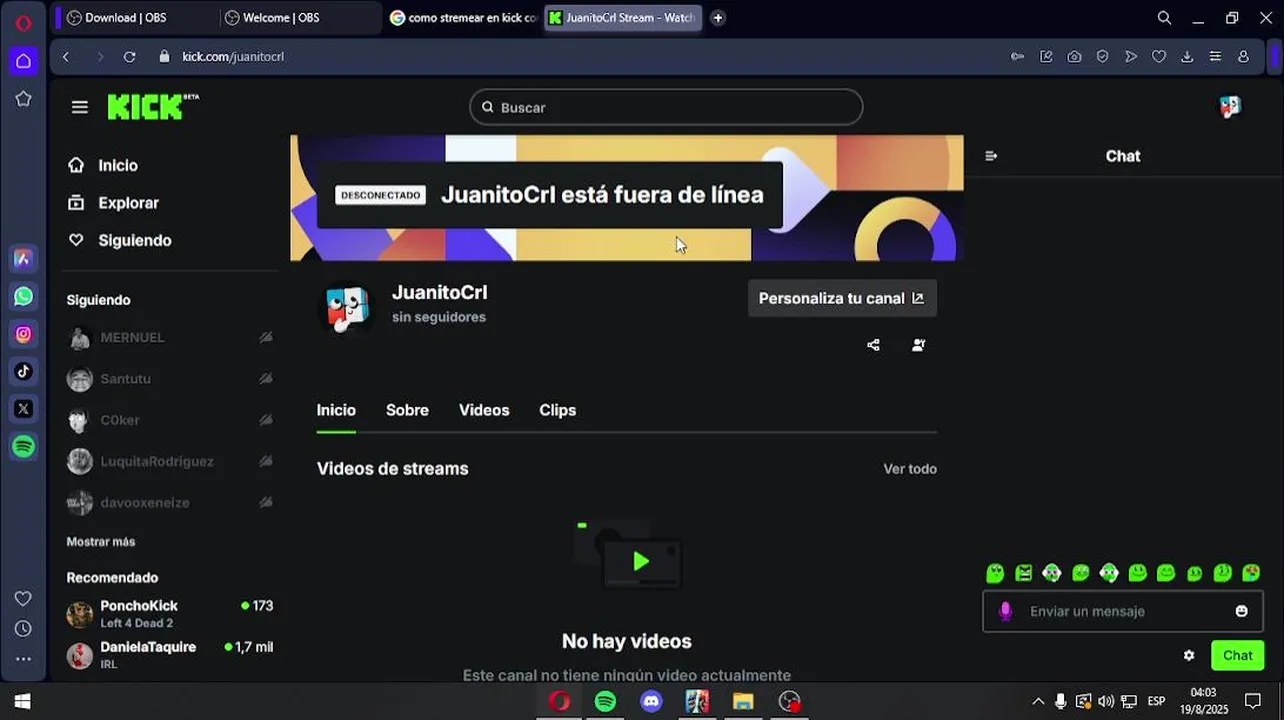
Task: Show hidden Windows tray icons
Action: click(x=1038, y=701)
